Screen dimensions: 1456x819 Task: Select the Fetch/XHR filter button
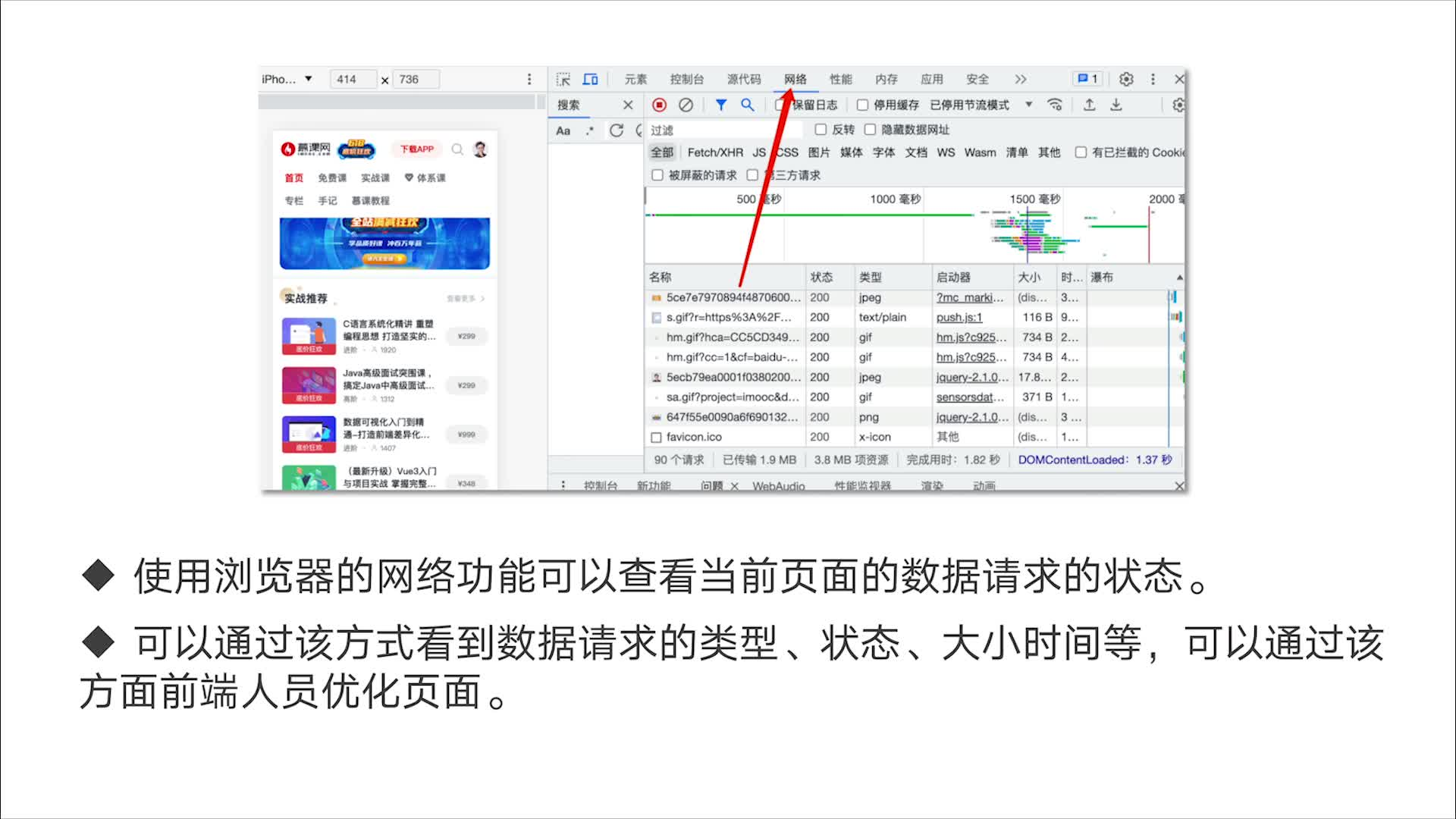714,152
